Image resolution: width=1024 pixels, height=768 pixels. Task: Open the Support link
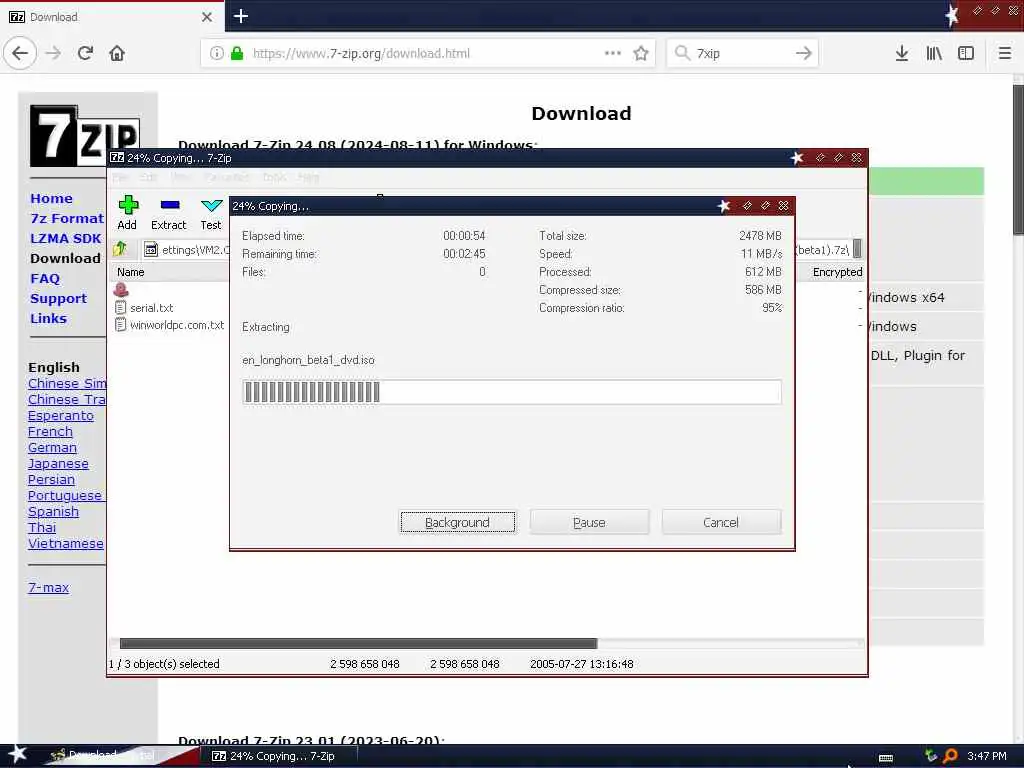(x=58, y=298)
